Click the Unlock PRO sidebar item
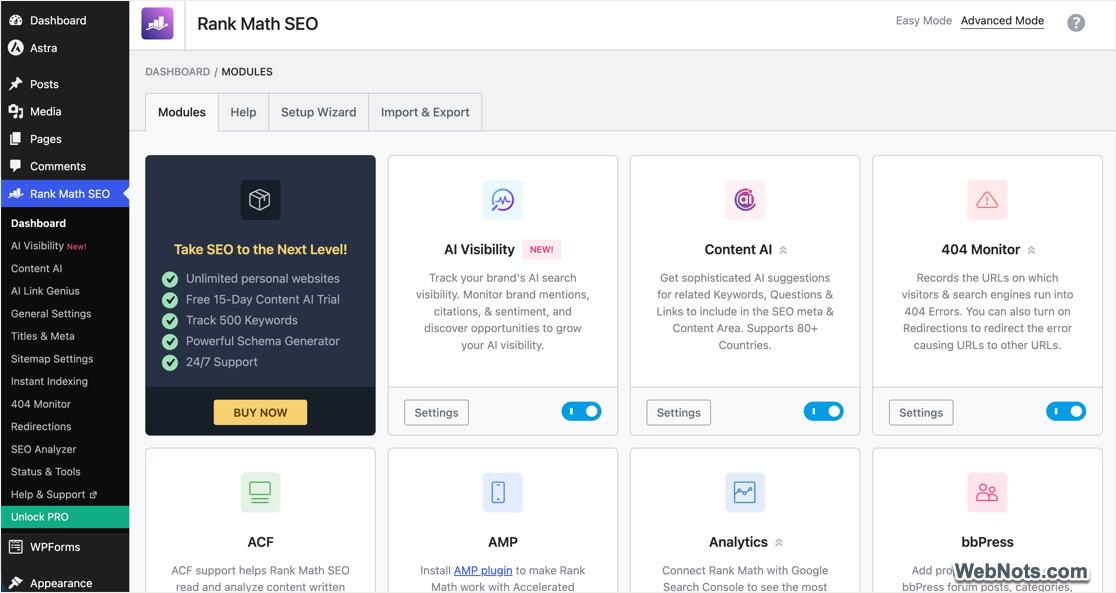Viewport: 1116px width, 593px height. [65, 517]
